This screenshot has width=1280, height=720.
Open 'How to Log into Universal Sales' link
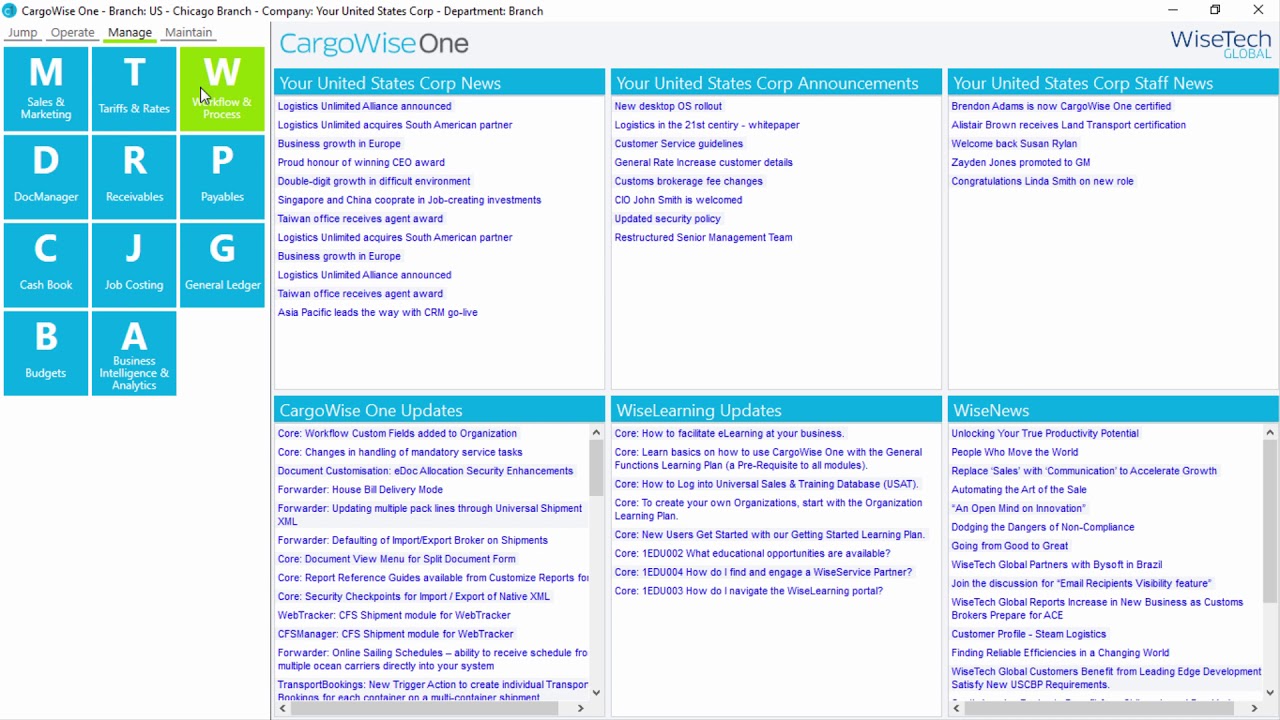766,484
